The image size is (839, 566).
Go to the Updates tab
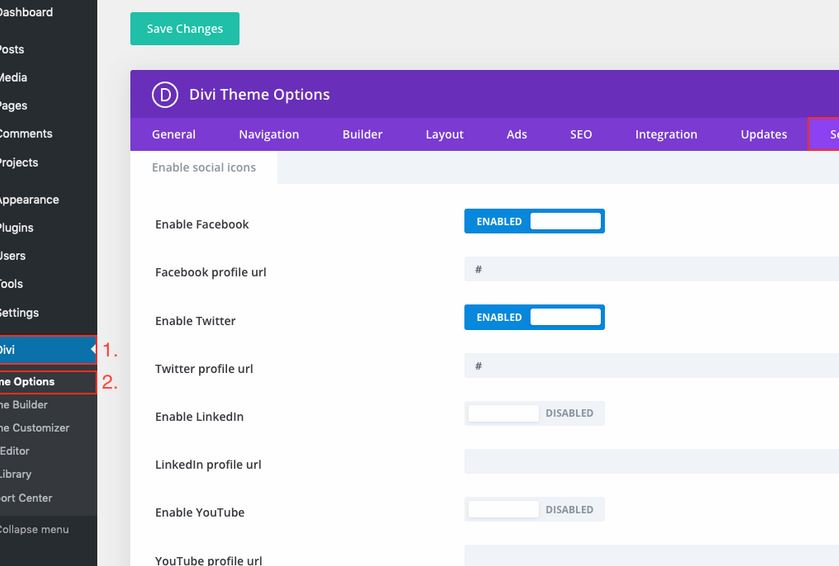point(764,134)
